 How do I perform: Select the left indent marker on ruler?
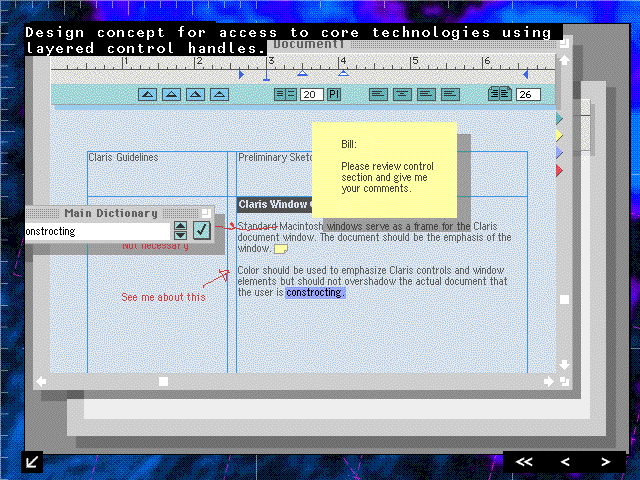[x=242, y=74]
